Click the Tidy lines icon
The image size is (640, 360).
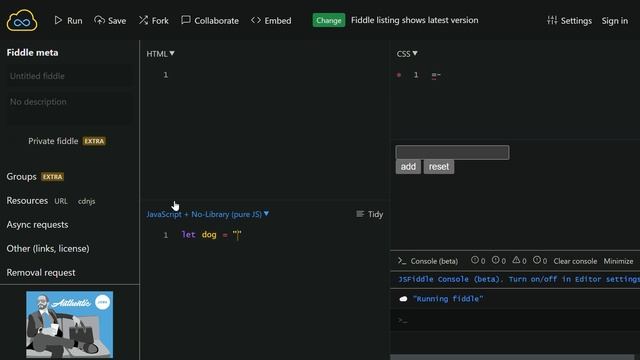pos(360,214)
